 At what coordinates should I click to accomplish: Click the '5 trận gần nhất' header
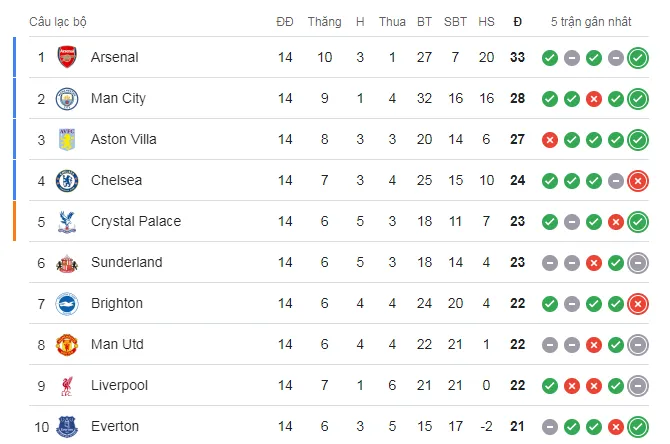pyautogui.click(x=590, y=21)
